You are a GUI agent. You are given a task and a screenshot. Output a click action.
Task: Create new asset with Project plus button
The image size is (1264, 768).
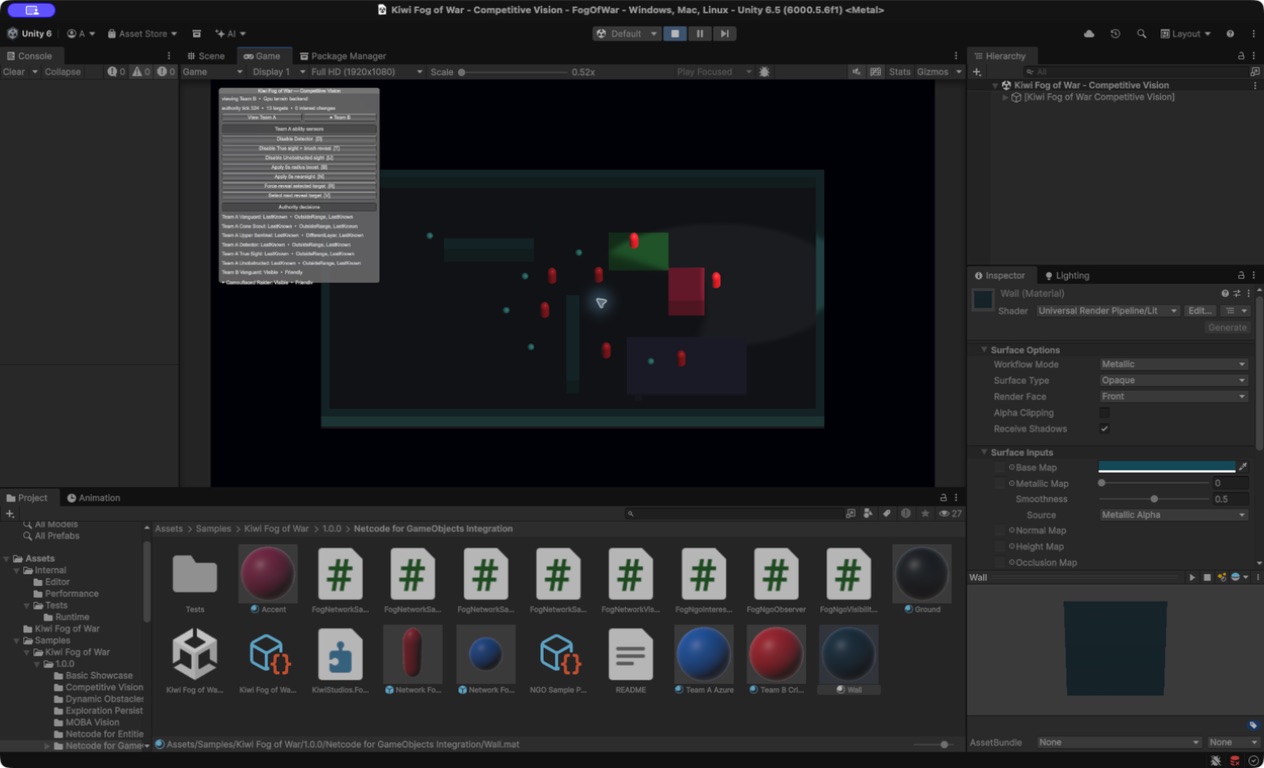[x=10, y=514]
